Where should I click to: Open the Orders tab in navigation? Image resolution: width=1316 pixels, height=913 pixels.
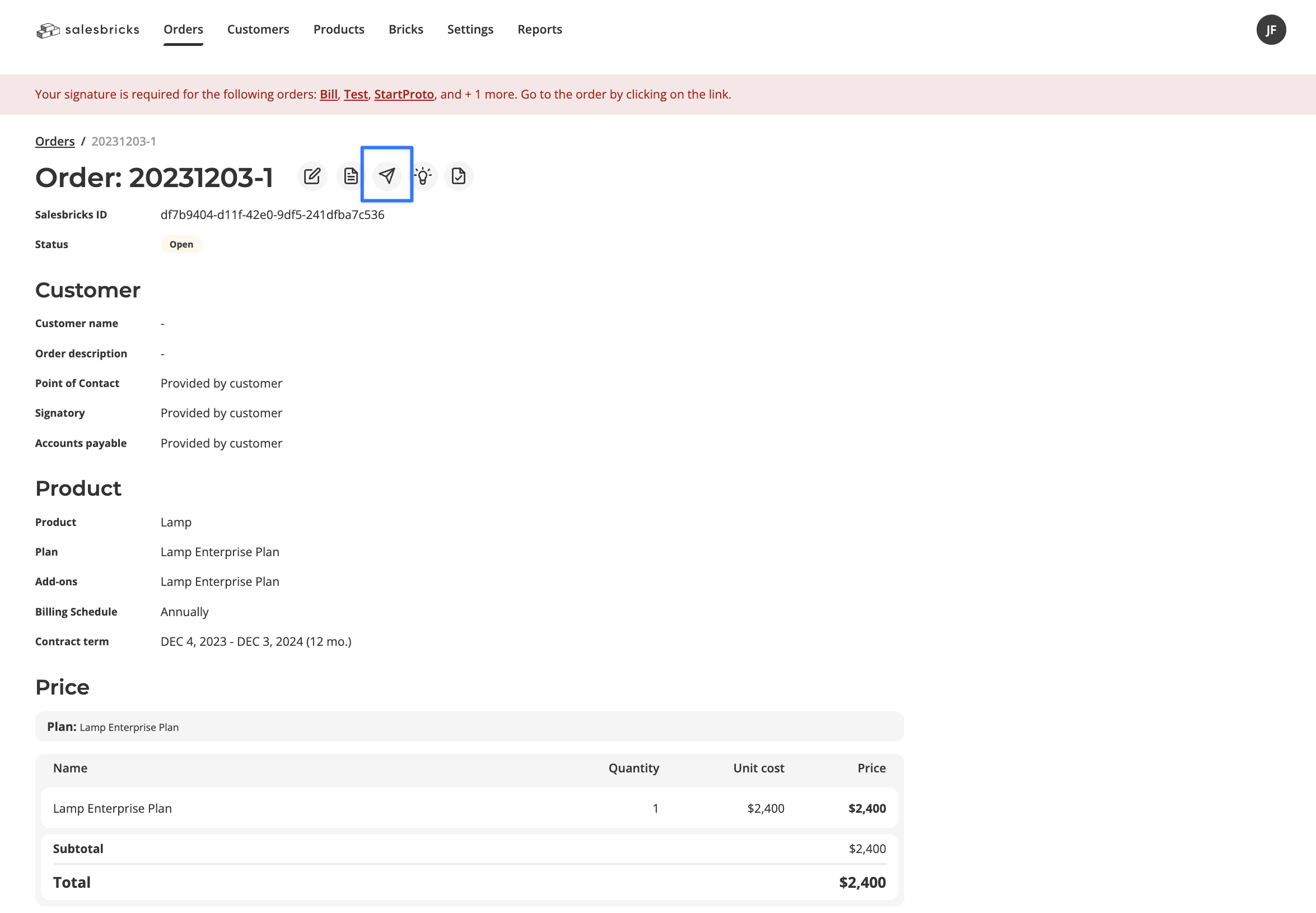183,30
